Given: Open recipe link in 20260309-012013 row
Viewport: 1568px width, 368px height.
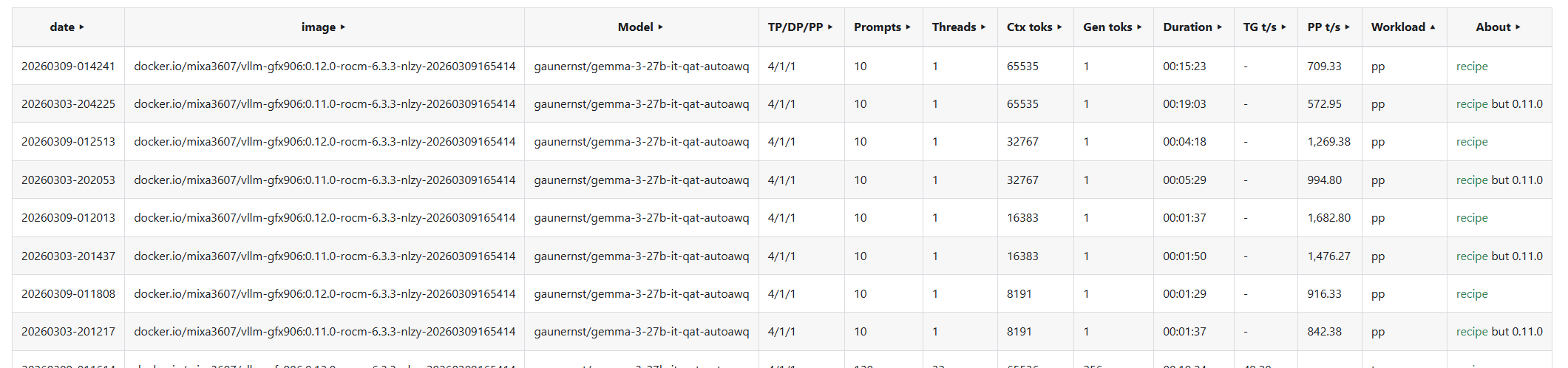Looking at the screenshot, I should 1472,218.
